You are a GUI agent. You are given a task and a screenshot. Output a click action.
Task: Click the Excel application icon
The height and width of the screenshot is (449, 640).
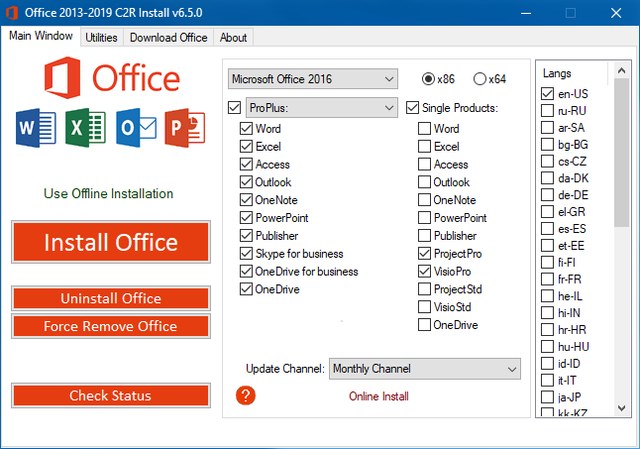point(85,128)
